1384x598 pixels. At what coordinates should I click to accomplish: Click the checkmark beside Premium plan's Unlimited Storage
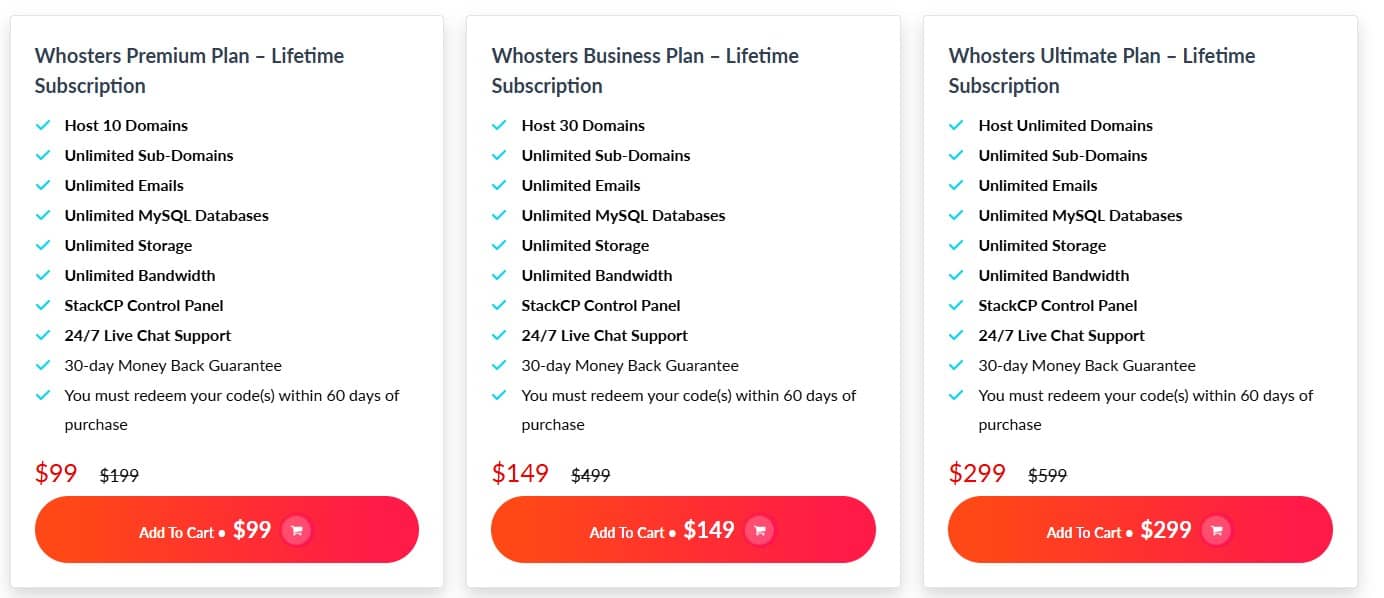[44, 246]
